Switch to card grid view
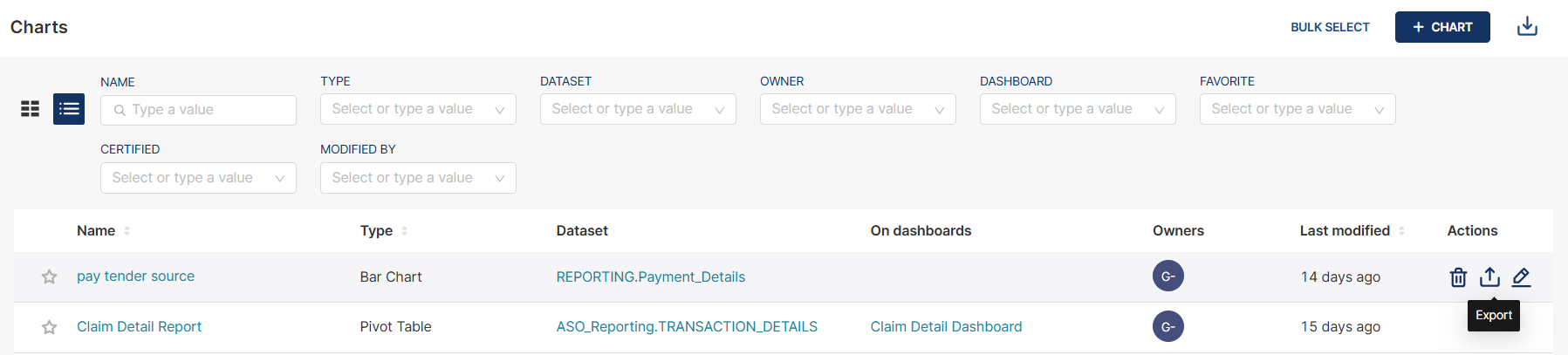 [x=31, y=109]
